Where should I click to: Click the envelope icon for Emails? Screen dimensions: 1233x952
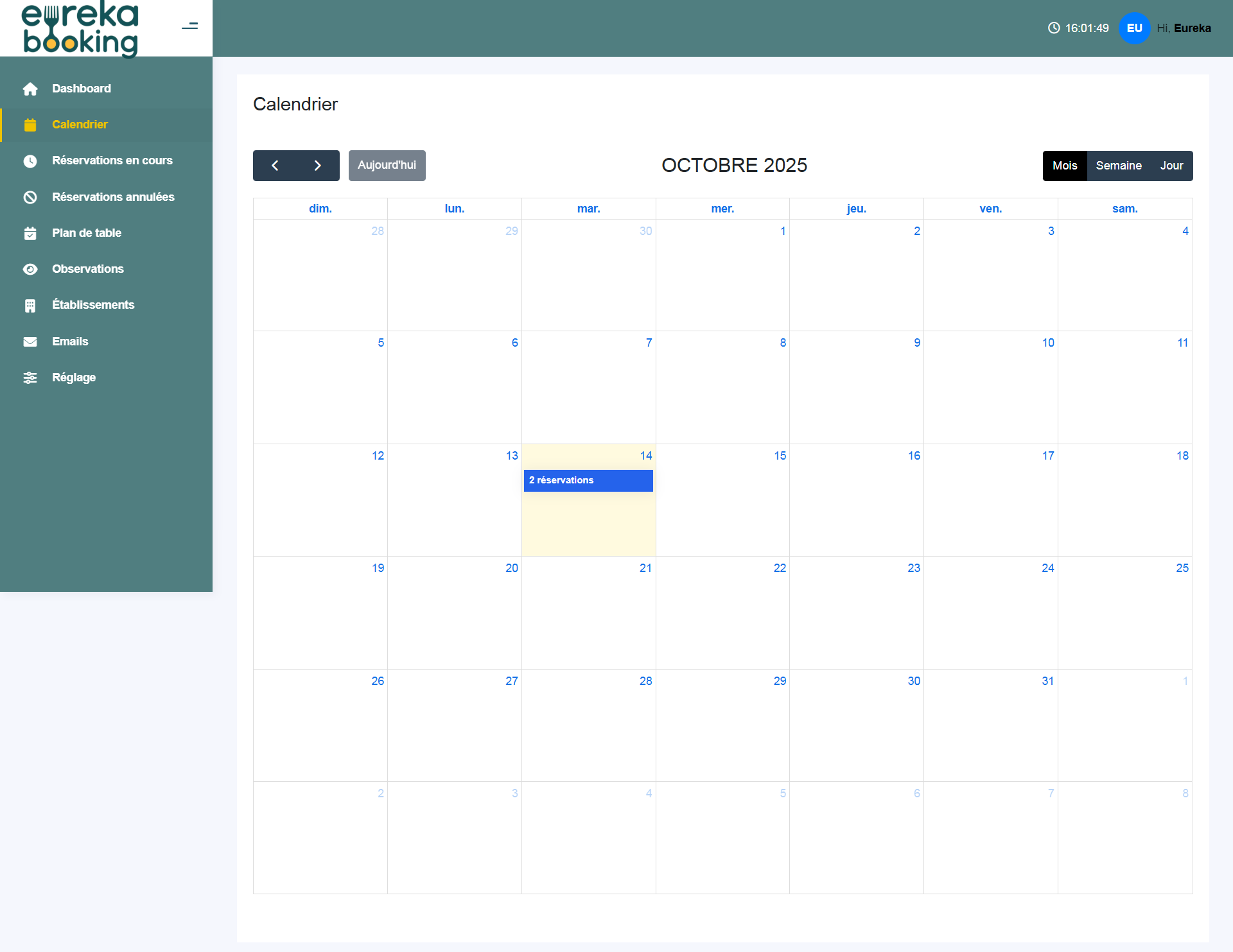(30, 342)
